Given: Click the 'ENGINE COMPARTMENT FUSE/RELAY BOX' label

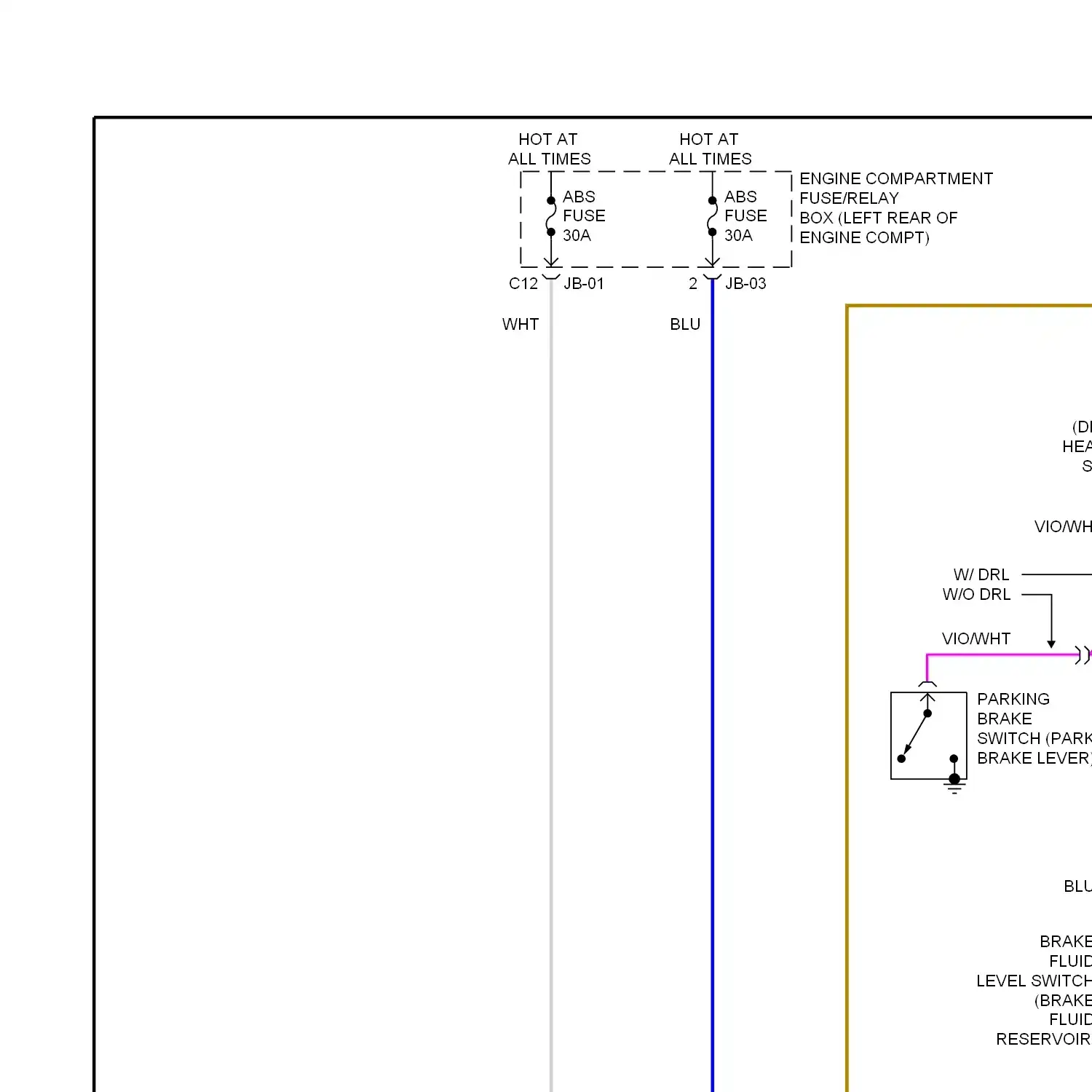Looking at the screenshot, I should pyautogui.click(x=896, y=208).
